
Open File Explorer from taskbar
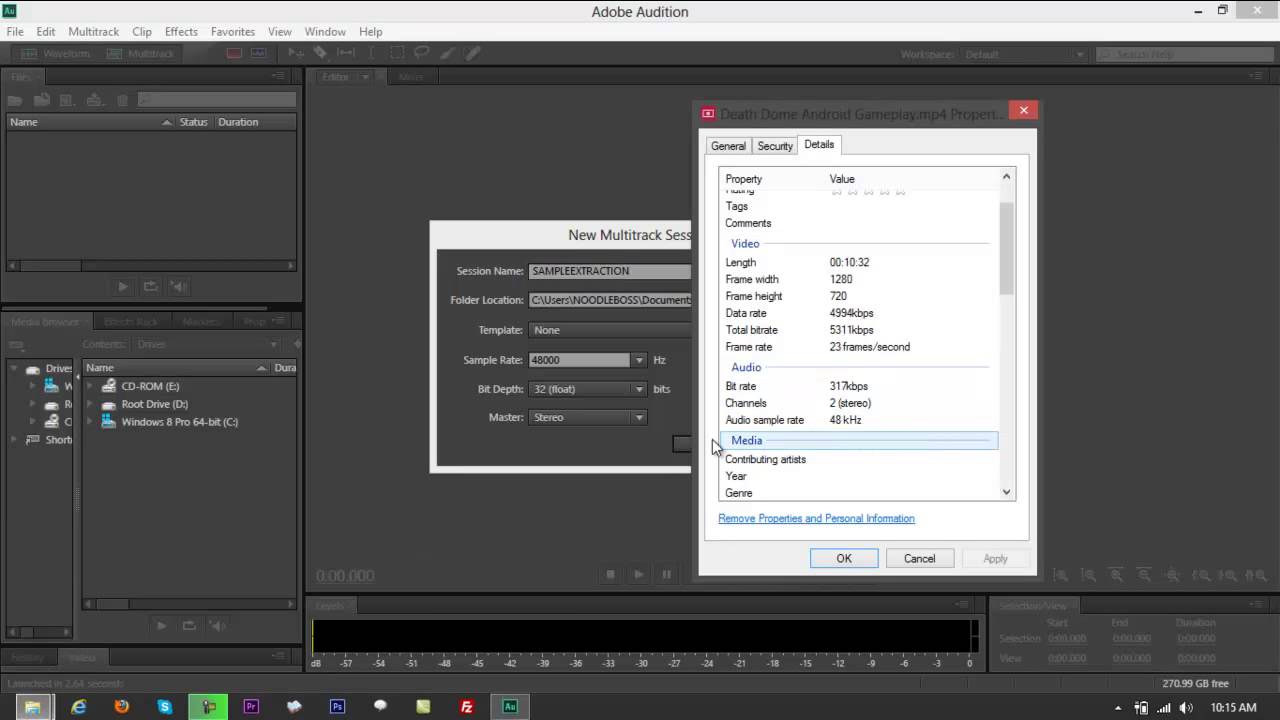(x=32, y=706)
